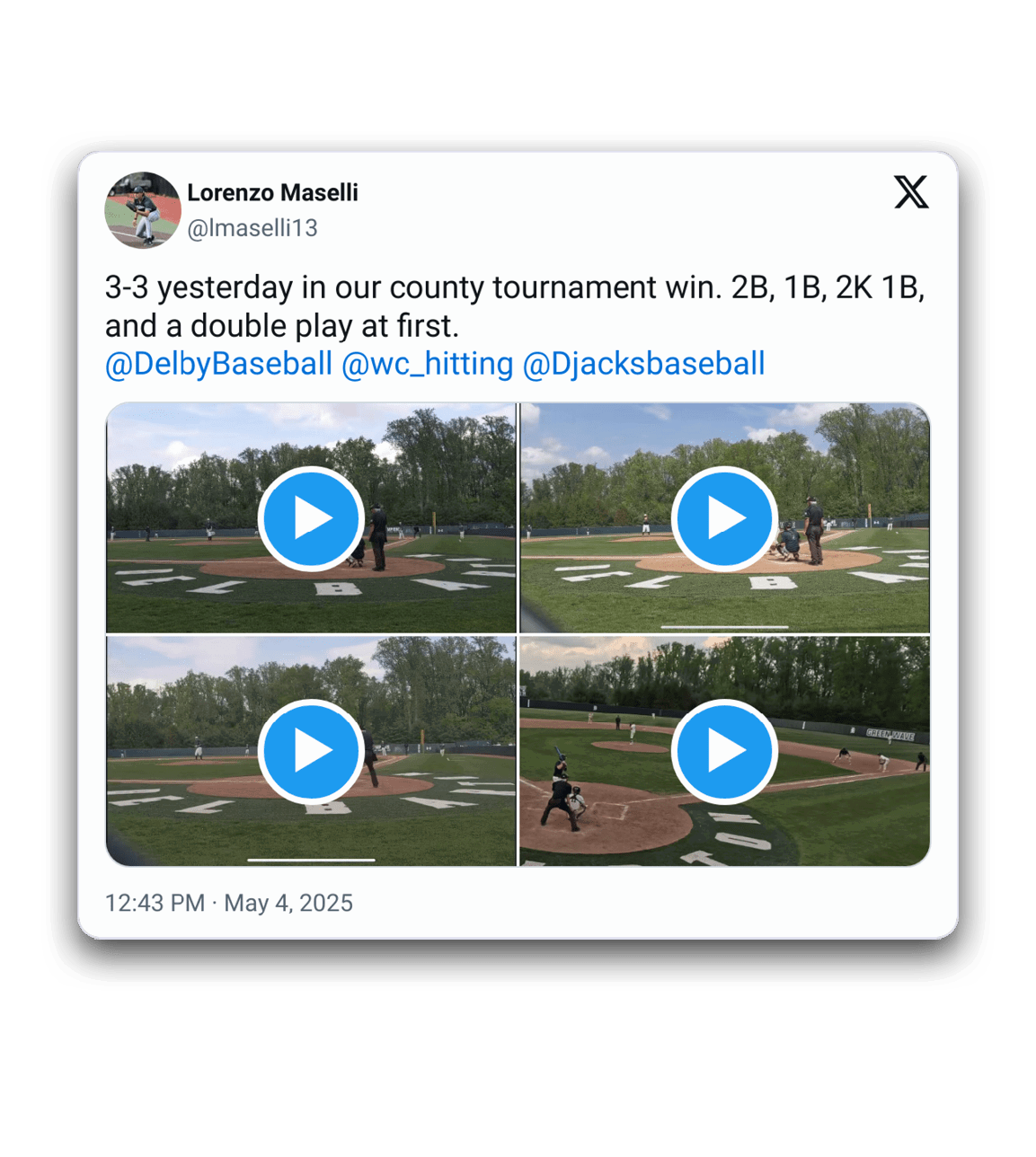Image resolution: width=1036 pixels, height=1157 pixels.
Task: Click the tweet text about county tournament
Action: [515, 306]
